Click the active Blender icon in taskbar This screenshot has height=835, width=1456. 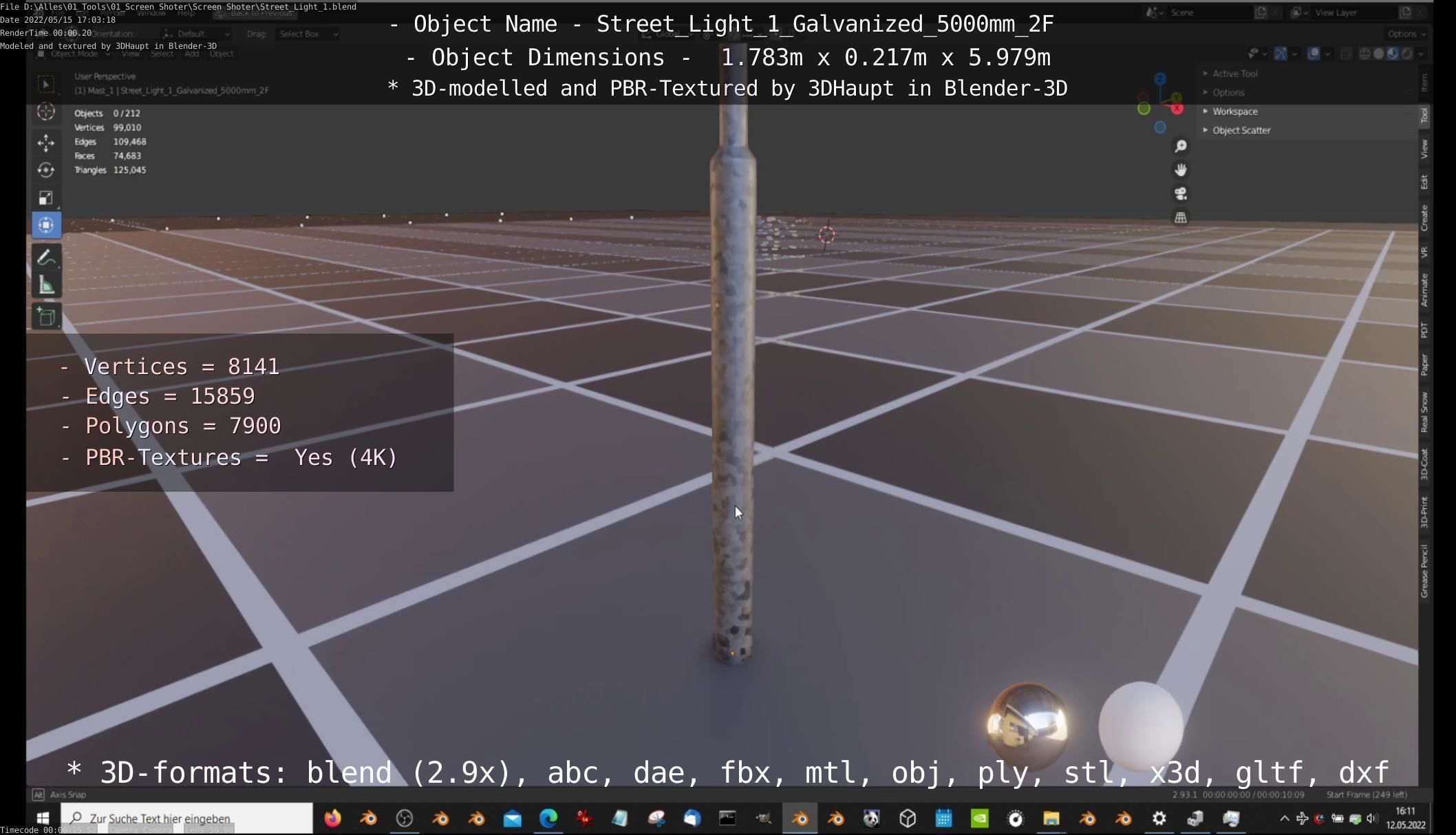800,818
